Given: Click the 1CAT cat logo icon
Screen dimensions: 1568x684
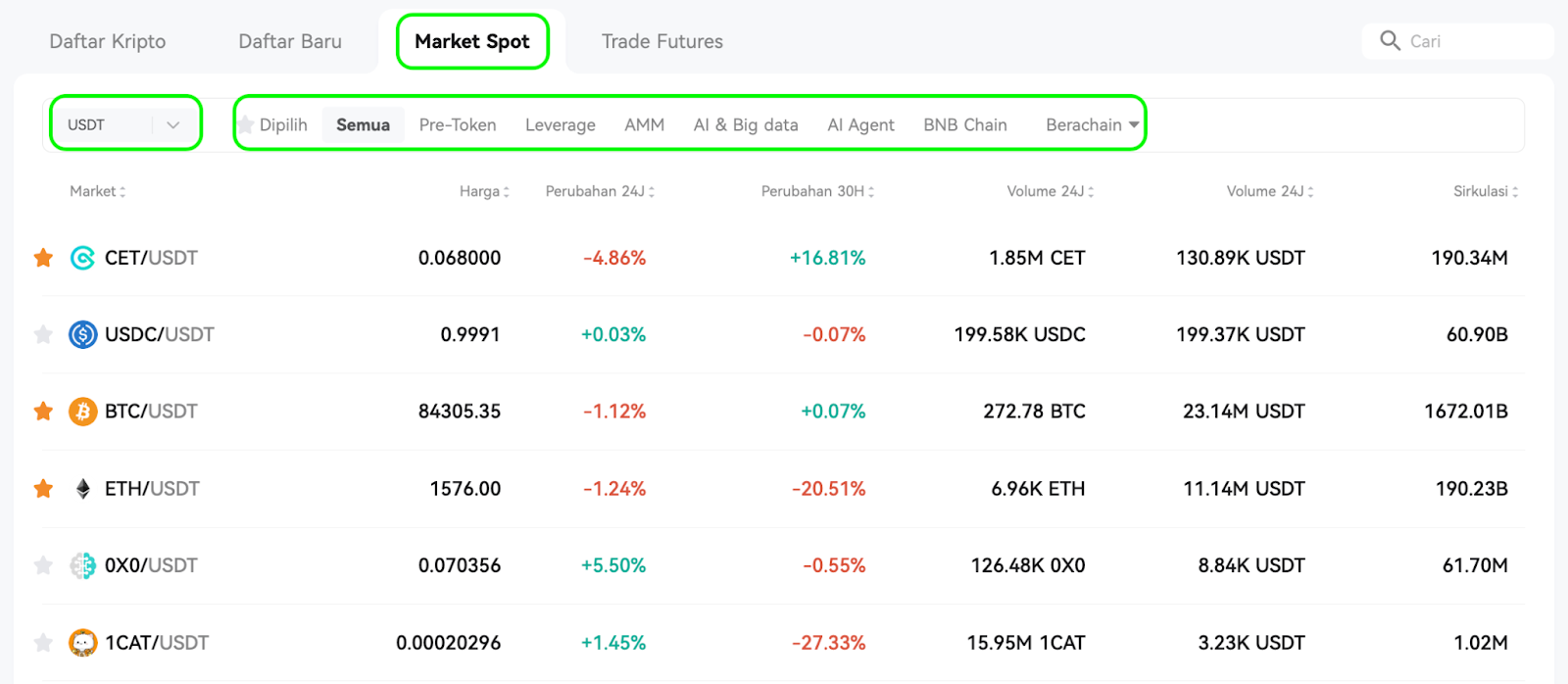Looking at the screenshot, I should tap(82, 643).
